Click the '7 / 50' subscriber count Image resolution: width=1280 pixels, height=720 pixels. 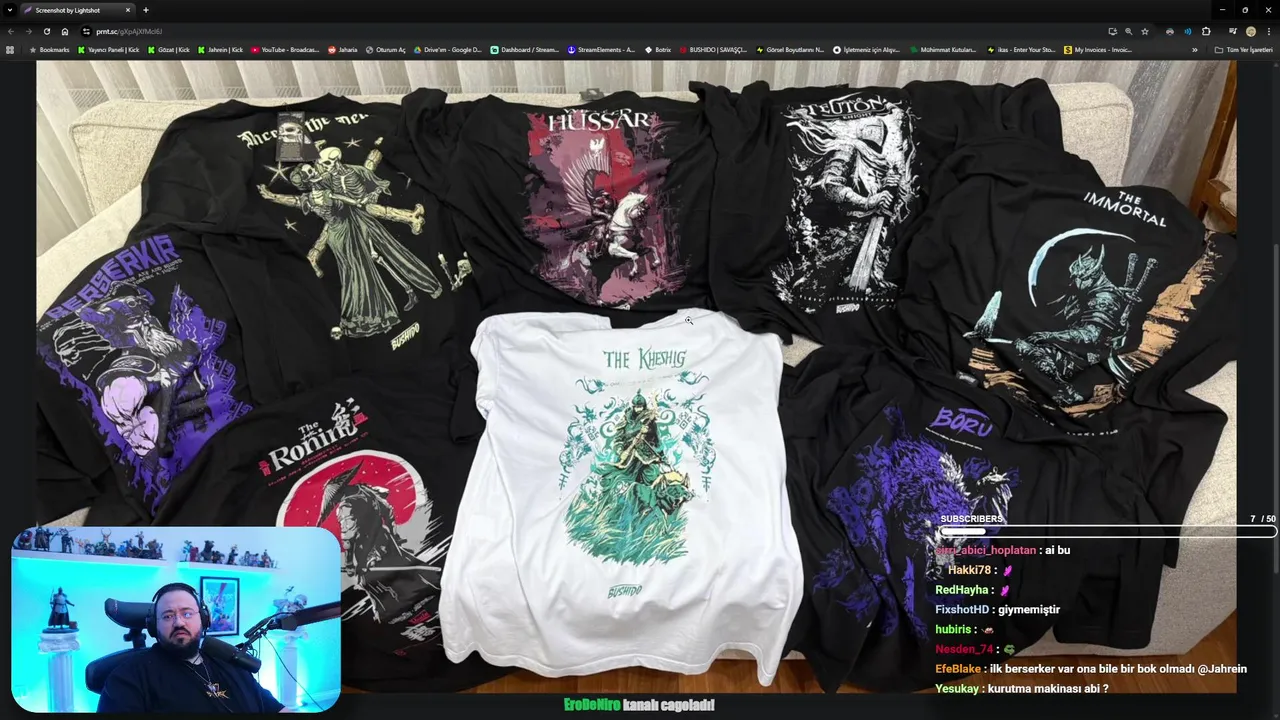[x=1263, y=519]
